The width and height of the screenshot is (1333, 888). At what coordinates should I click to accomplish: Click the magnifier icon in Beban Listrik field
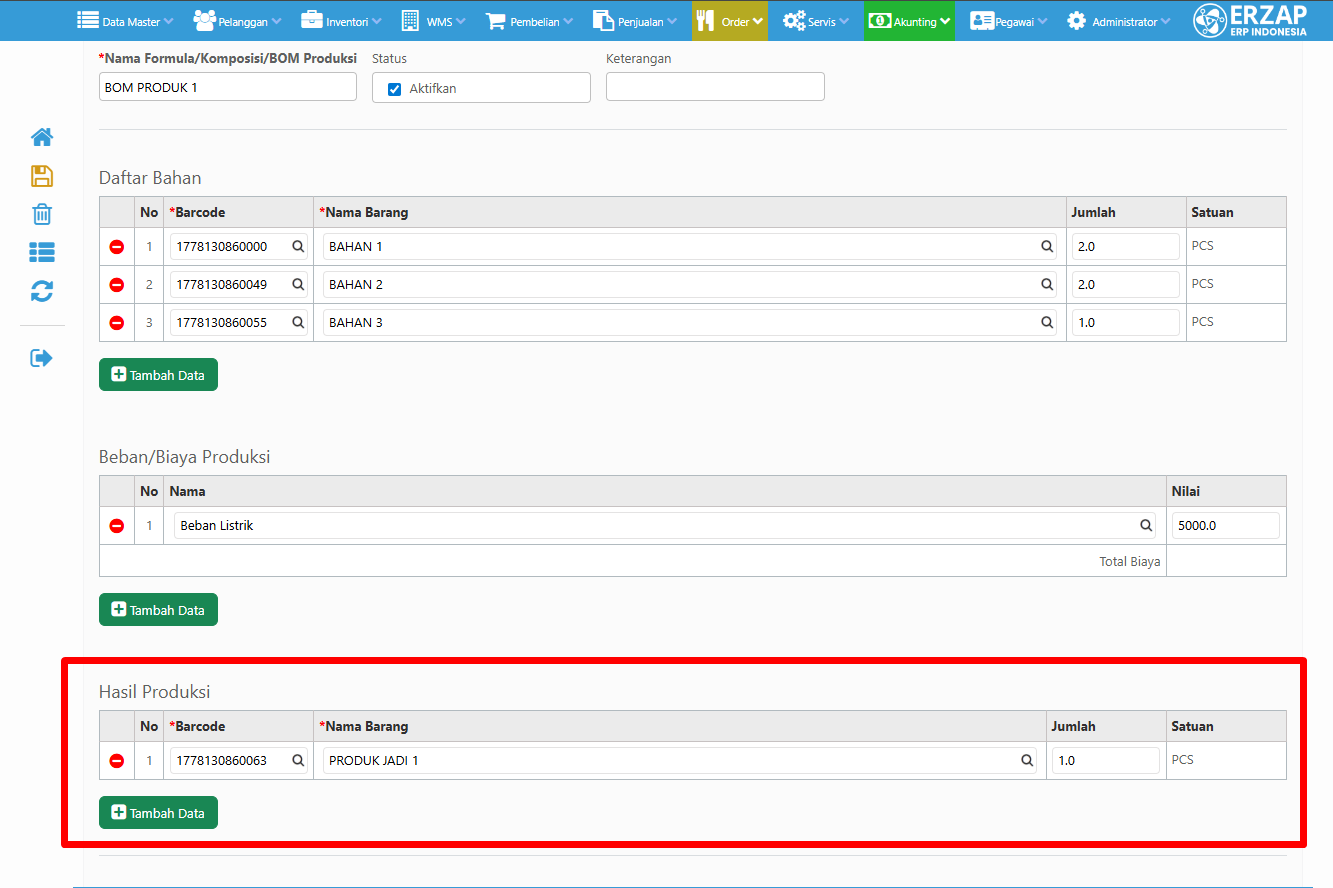coord(1146,525)
